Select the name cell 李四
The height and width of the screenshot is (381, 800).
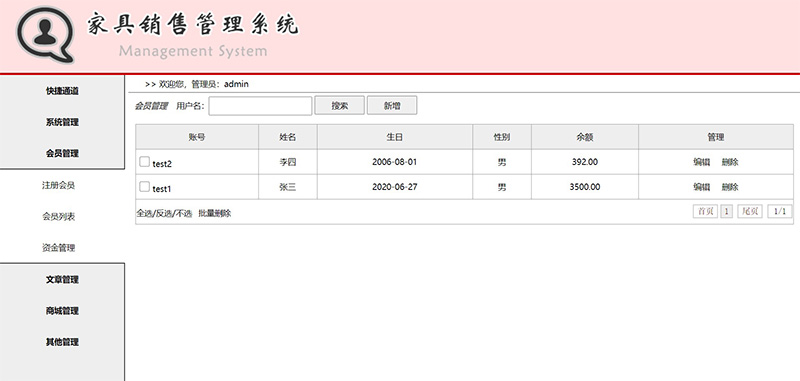click(288, 162)
